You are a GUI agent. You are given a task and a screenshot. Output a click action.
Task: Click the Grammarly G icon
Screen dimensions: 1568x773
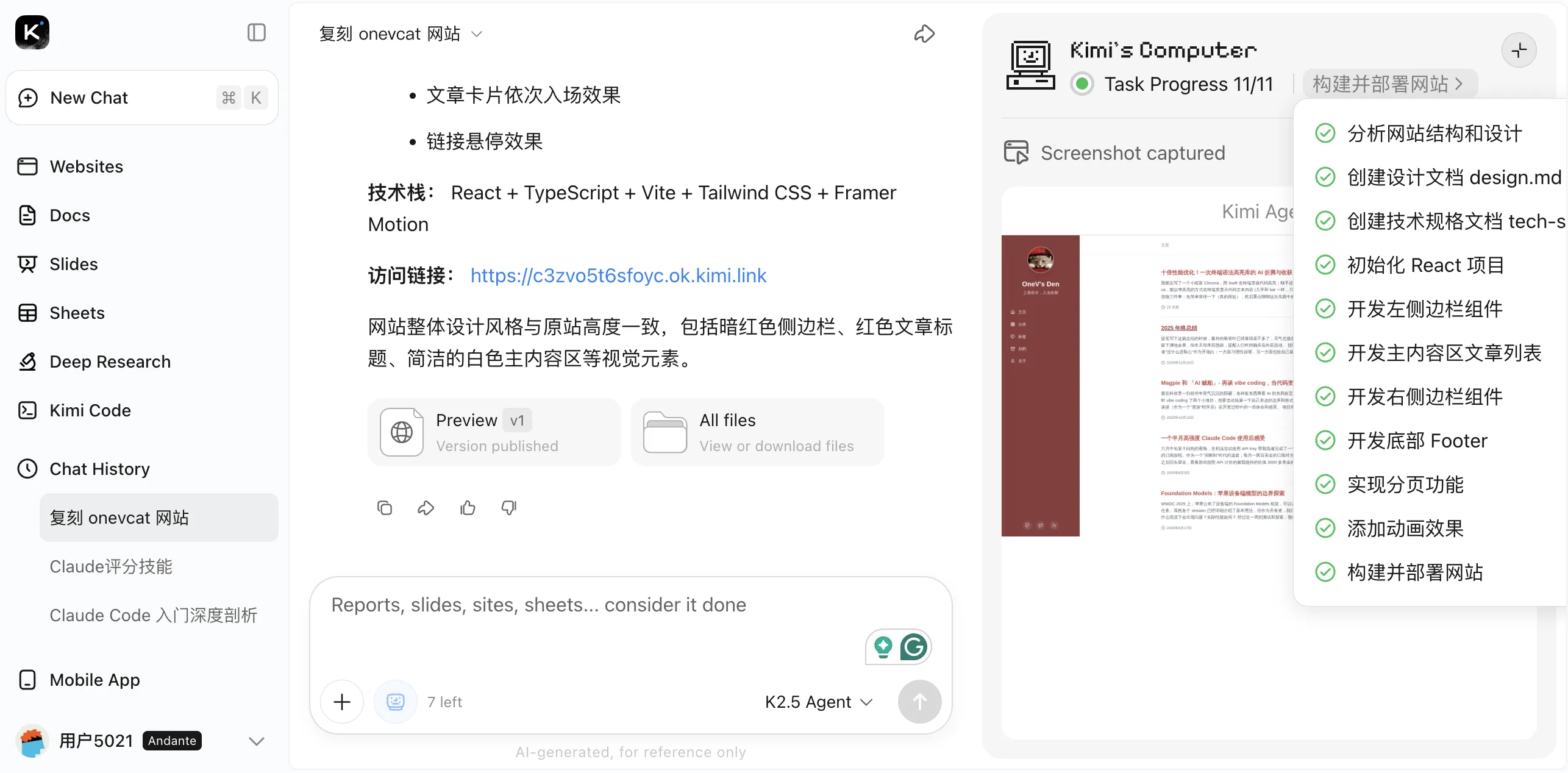pos(914,647)
